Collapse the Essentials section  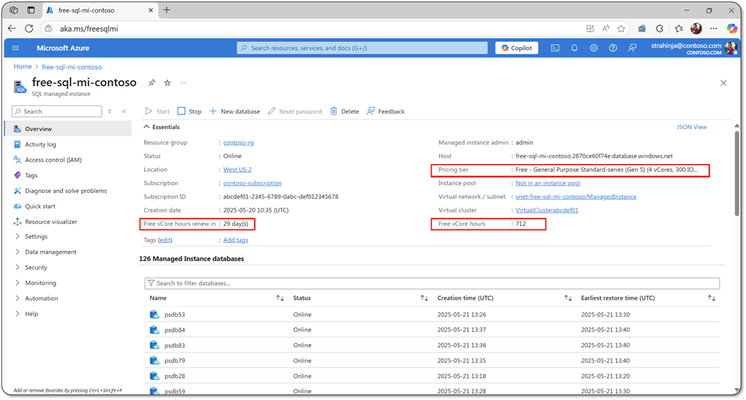tap(162, 127)
